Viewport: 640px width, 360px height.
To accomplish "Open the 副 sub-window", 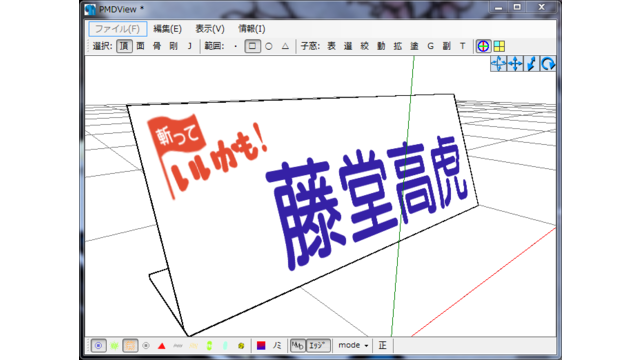I will pyautogui.click(x=447, y=46).
